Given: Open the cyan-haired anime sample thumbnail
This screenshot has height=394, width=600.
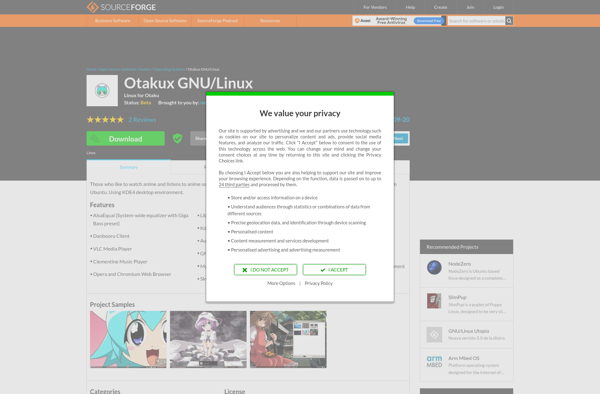Looking at the screenshot, I should click(x=128, y=339).
